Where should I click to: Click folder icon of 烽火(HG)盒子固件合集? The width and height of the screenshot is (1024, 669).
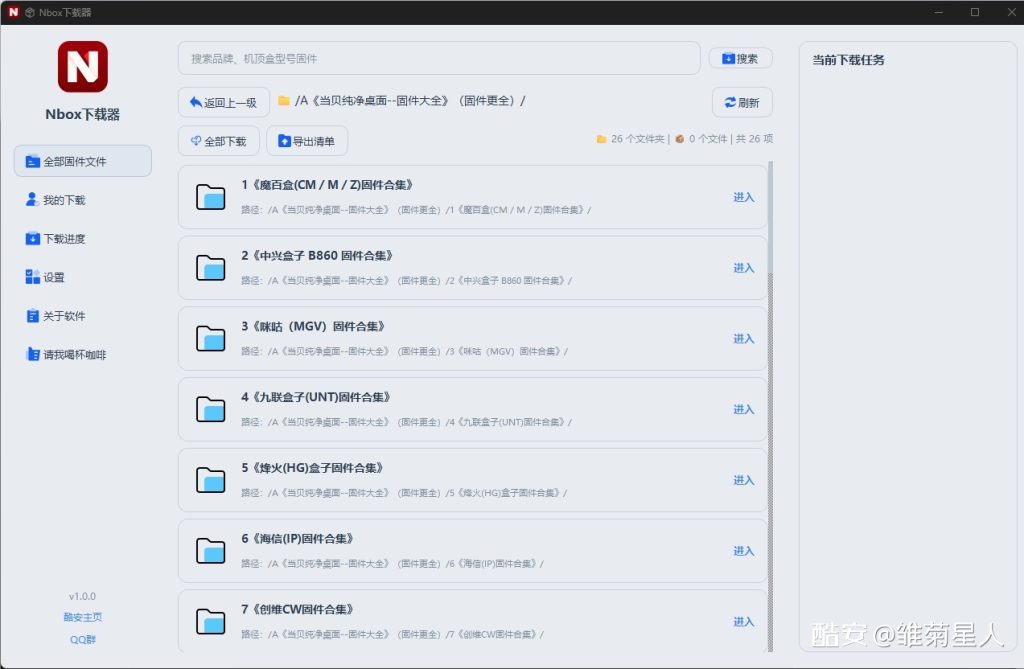[210, 480]
